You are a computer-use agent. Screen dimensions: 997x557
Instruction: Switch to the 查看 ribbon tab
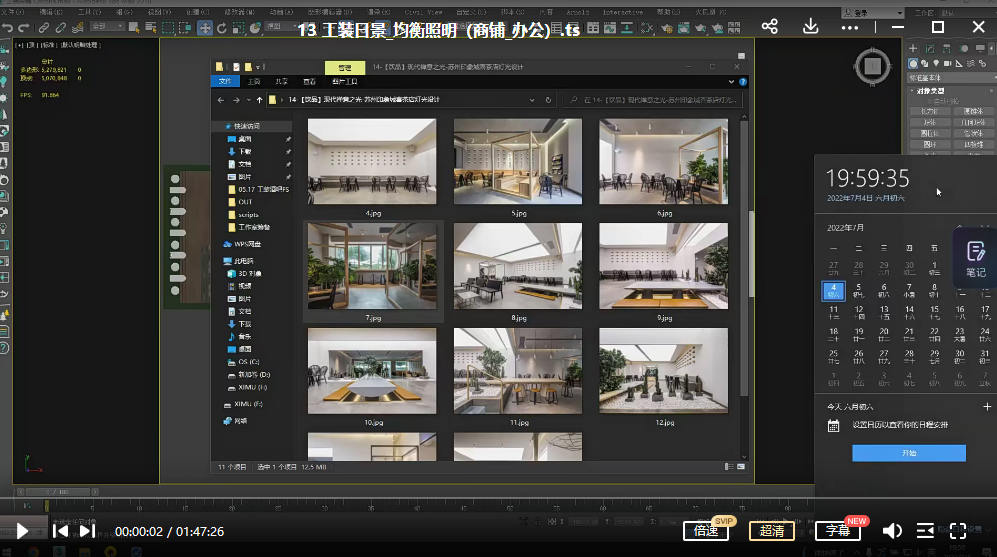310,81
